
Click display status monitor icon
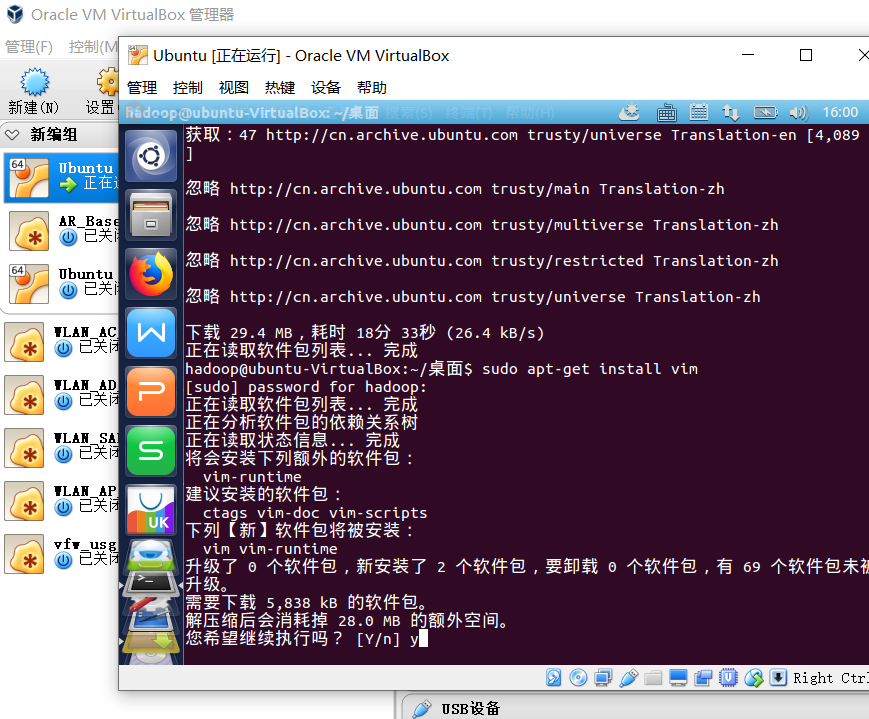tap(678, 677)
